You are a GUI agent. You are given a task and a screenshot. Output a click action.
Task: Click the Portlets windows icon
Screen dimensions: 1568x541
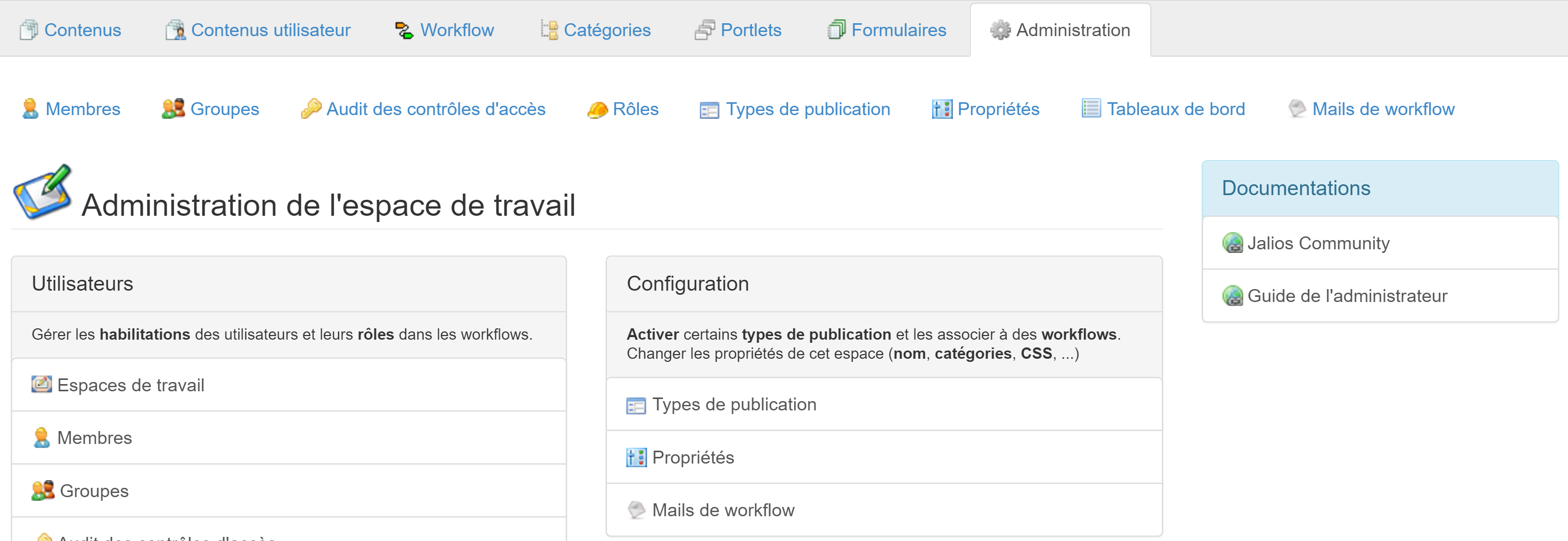click(705, 30)
